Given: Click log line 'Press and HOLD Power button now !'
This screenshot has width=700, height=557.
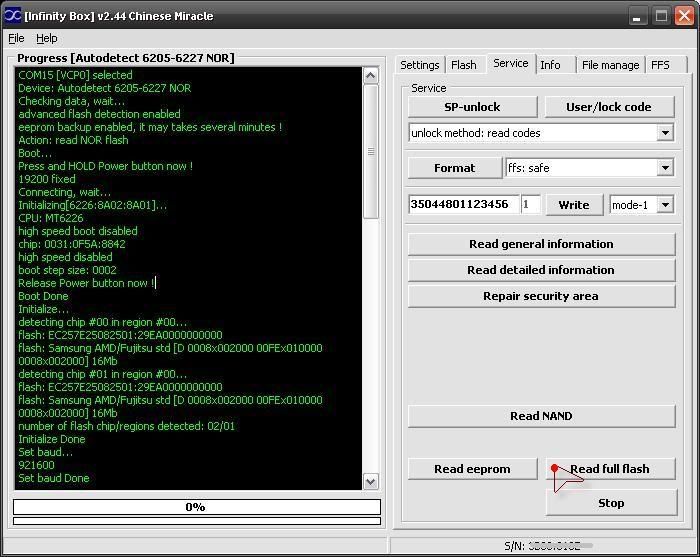Looking at the screenshot, I should (x=105, y=166).
